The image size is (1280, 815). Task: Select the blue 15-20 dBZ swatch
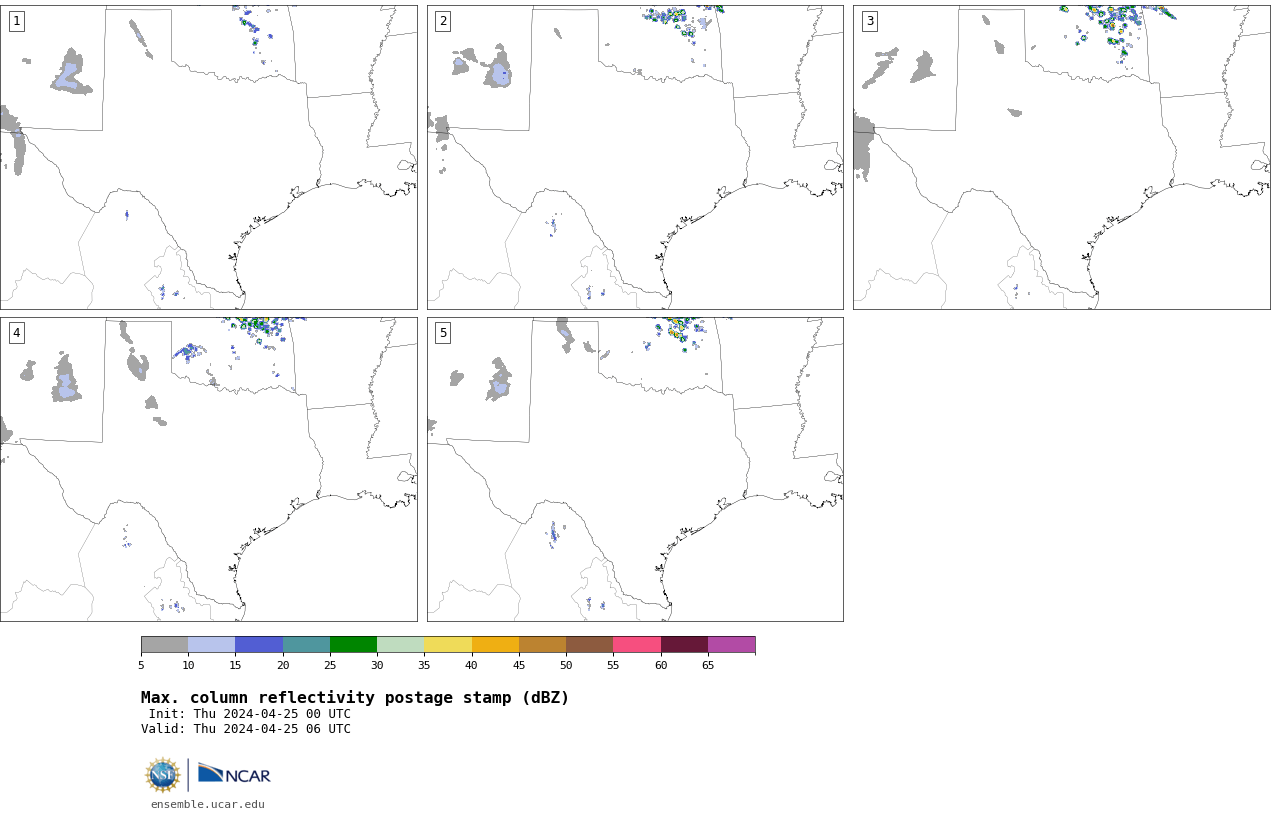pyautogui.click(x=259, y=644)
